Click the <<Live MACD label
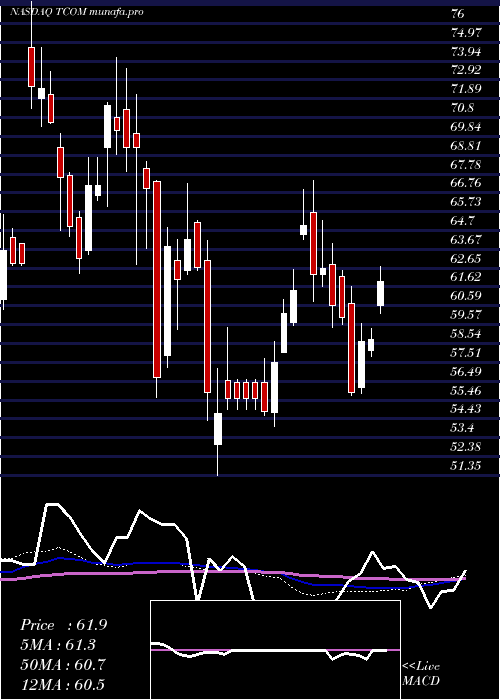This screenshot has height=700, width=500. (421, 673)
